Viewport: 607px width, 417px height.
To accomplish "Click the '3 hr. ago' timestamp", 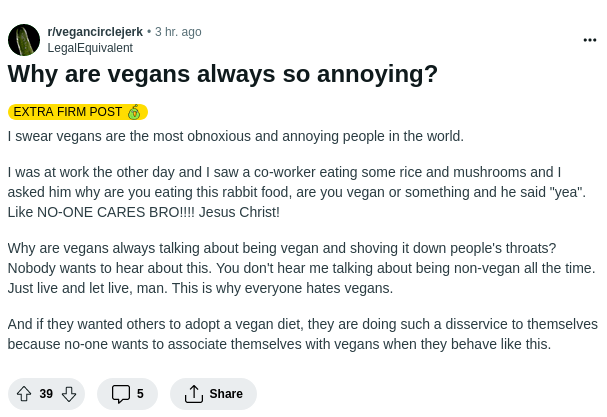I will (x=178, y=32).
